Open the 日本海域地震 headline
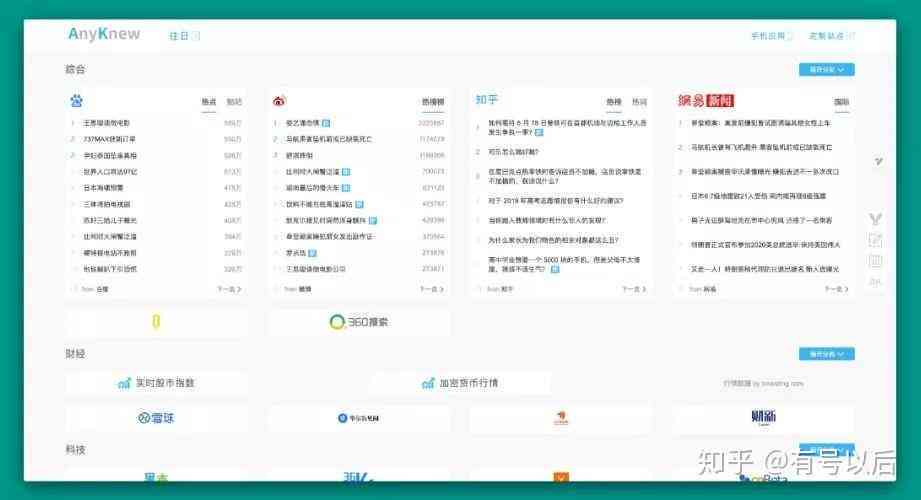The width and height of the screenshot is (921, 500). [x=103, y=188]
